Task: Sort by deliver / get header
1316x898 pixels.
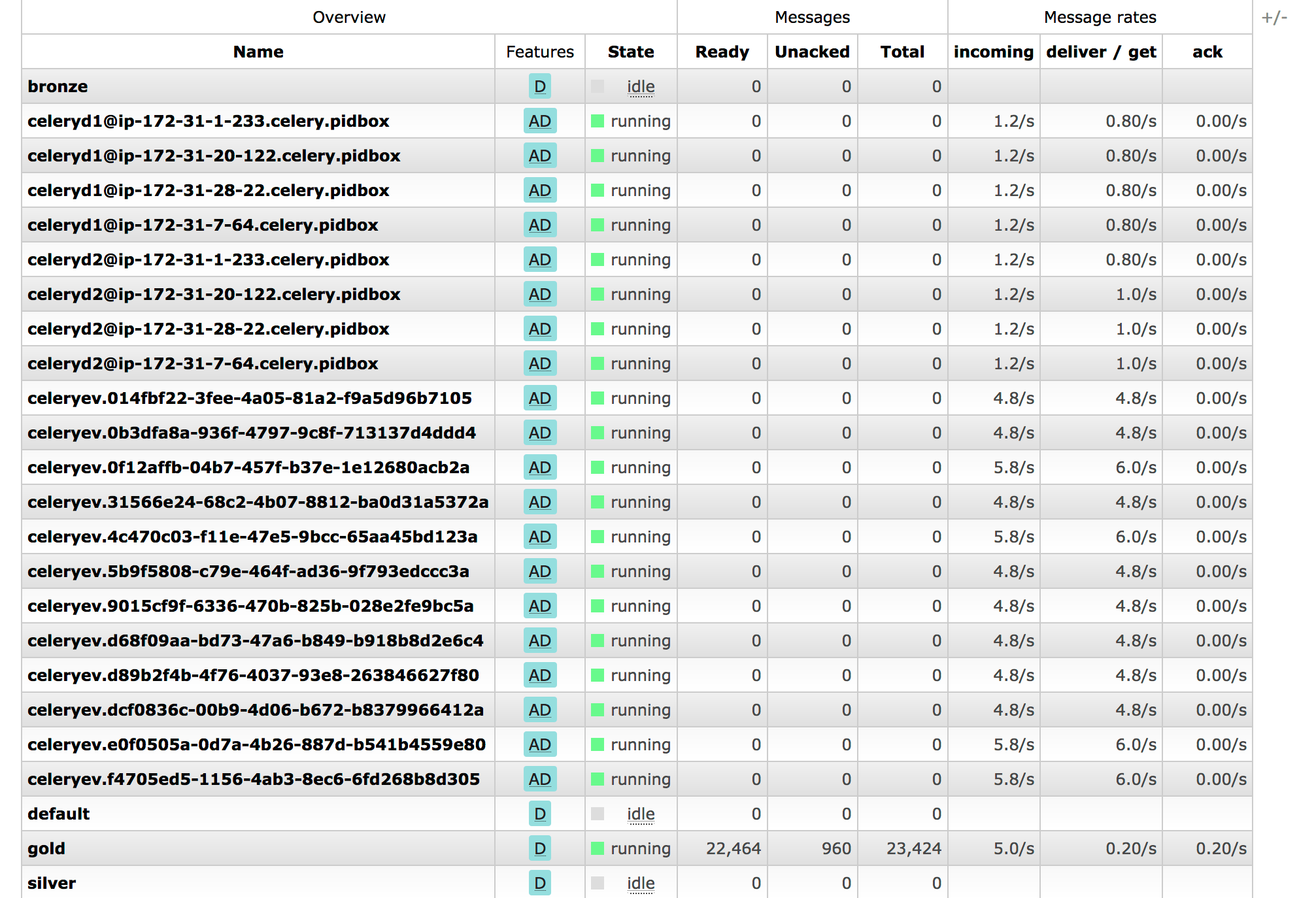Action: click(x=1101, y=52)
